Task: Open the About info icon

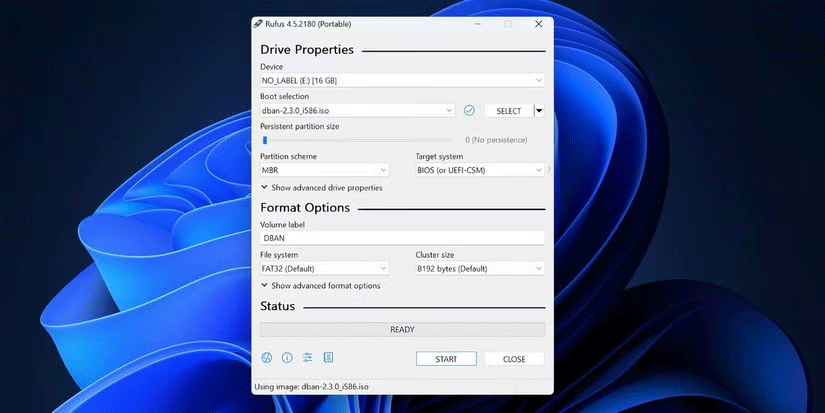Action: pyautogui.click(x=287, y=357)
